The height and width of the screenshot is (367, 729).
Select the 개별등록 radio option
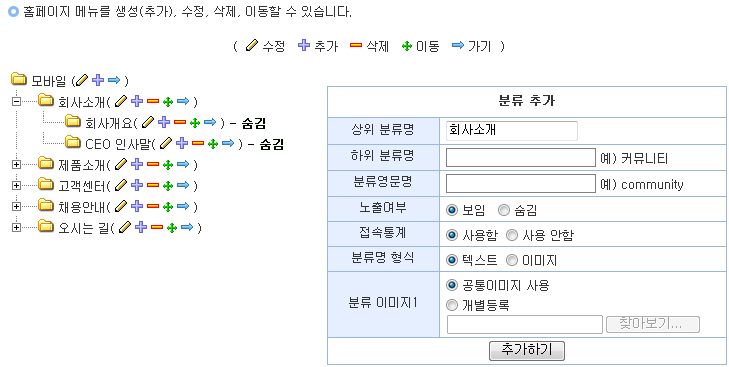click(451, 305)
